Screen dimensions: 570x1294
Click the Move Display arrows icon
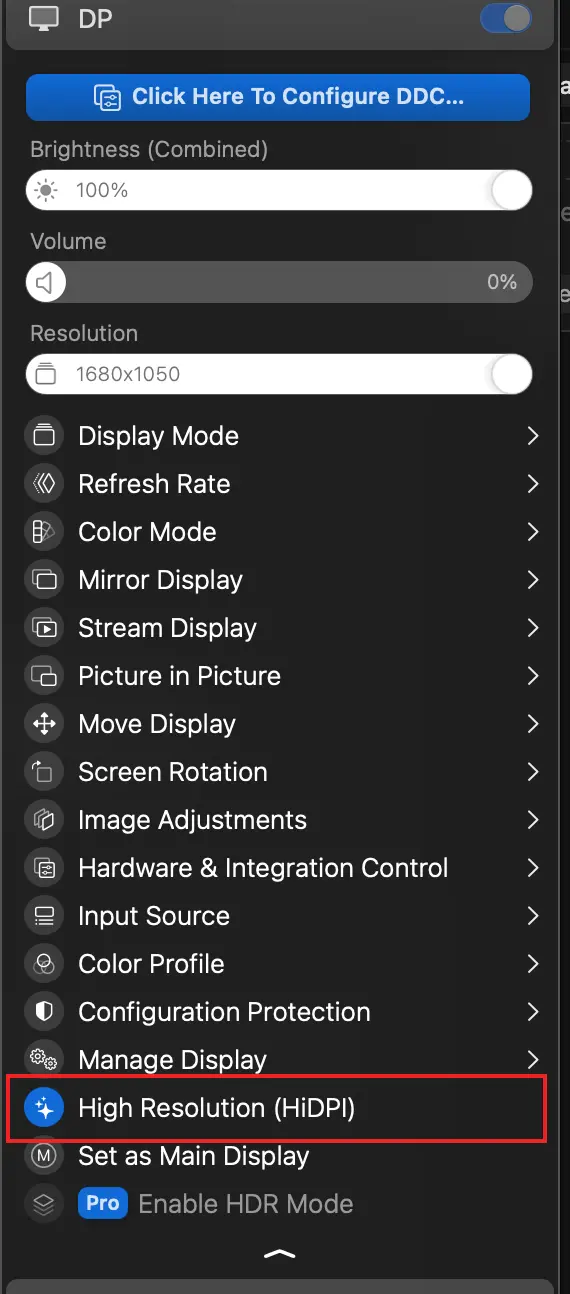pyautogui.click(x=43, y=724)
